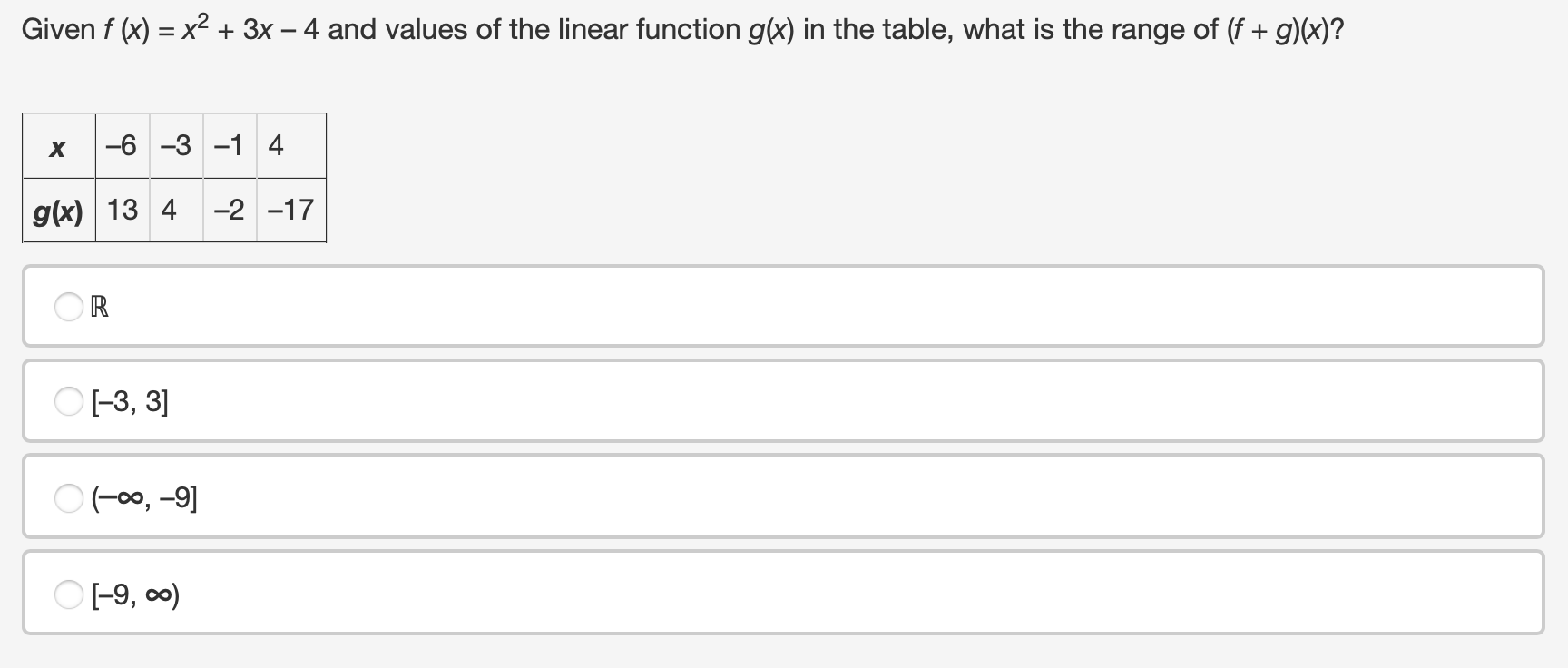Click the table header cell labeled g(x)

pyautogui.click(x=57, y=211)
